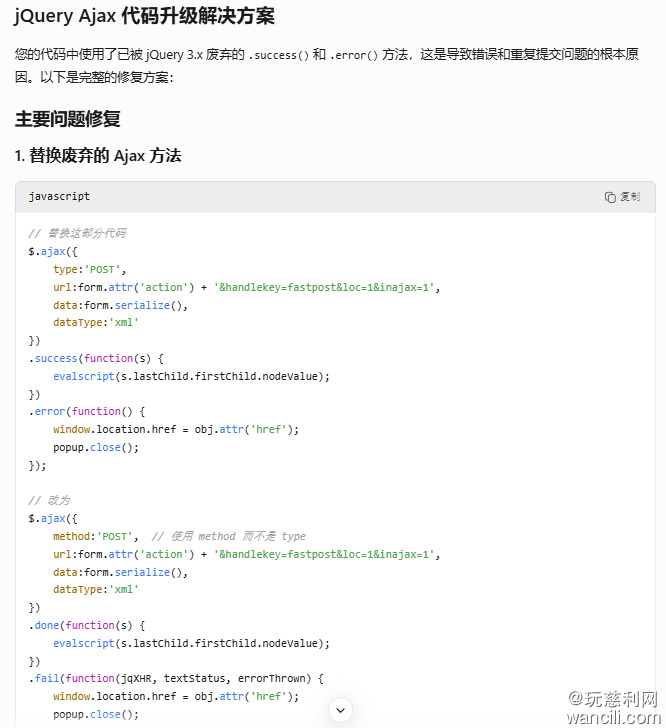Image resolution: width=666 pixels, height=728 pixels.
Task: Click the first 'popup.close();' line
Action: (x=96, y=448)
